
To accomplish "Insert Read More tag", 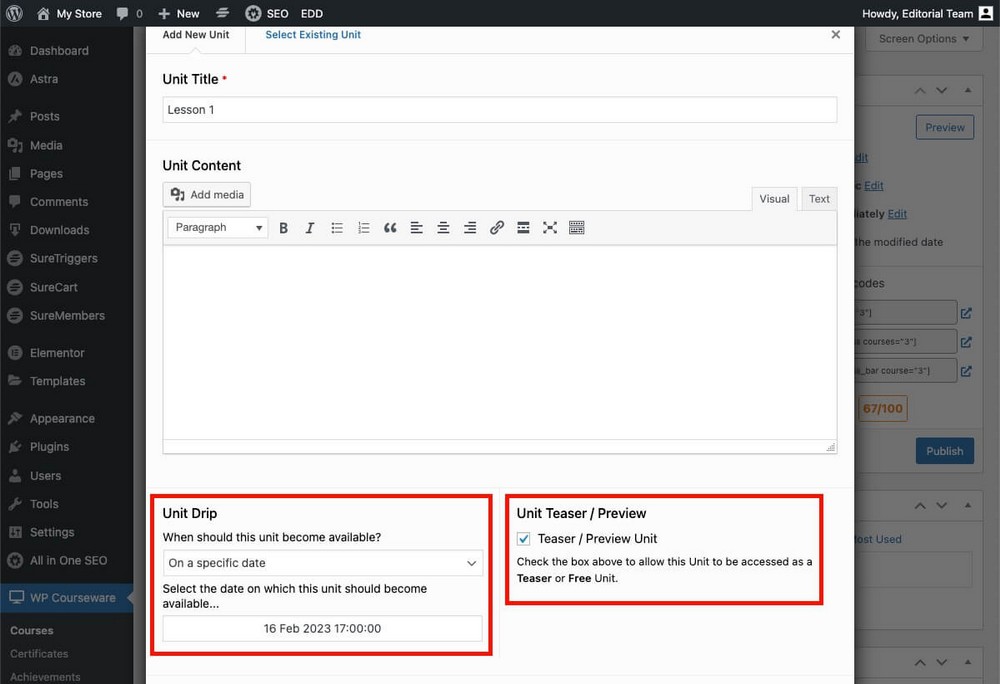I will click(523, 228).
